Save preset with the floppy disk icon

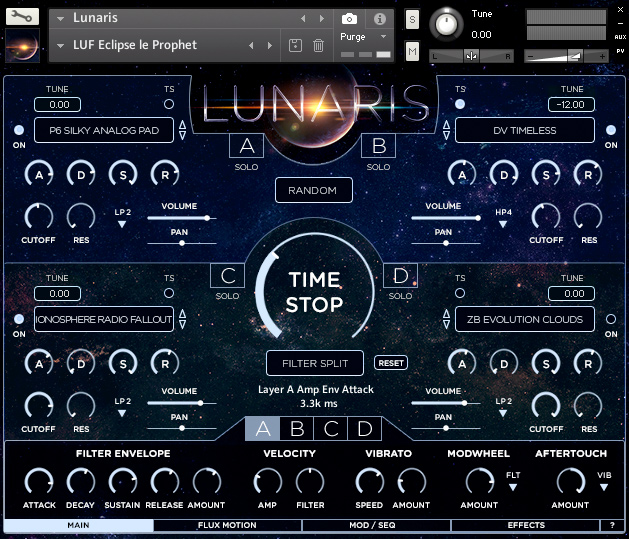point(295,45)
